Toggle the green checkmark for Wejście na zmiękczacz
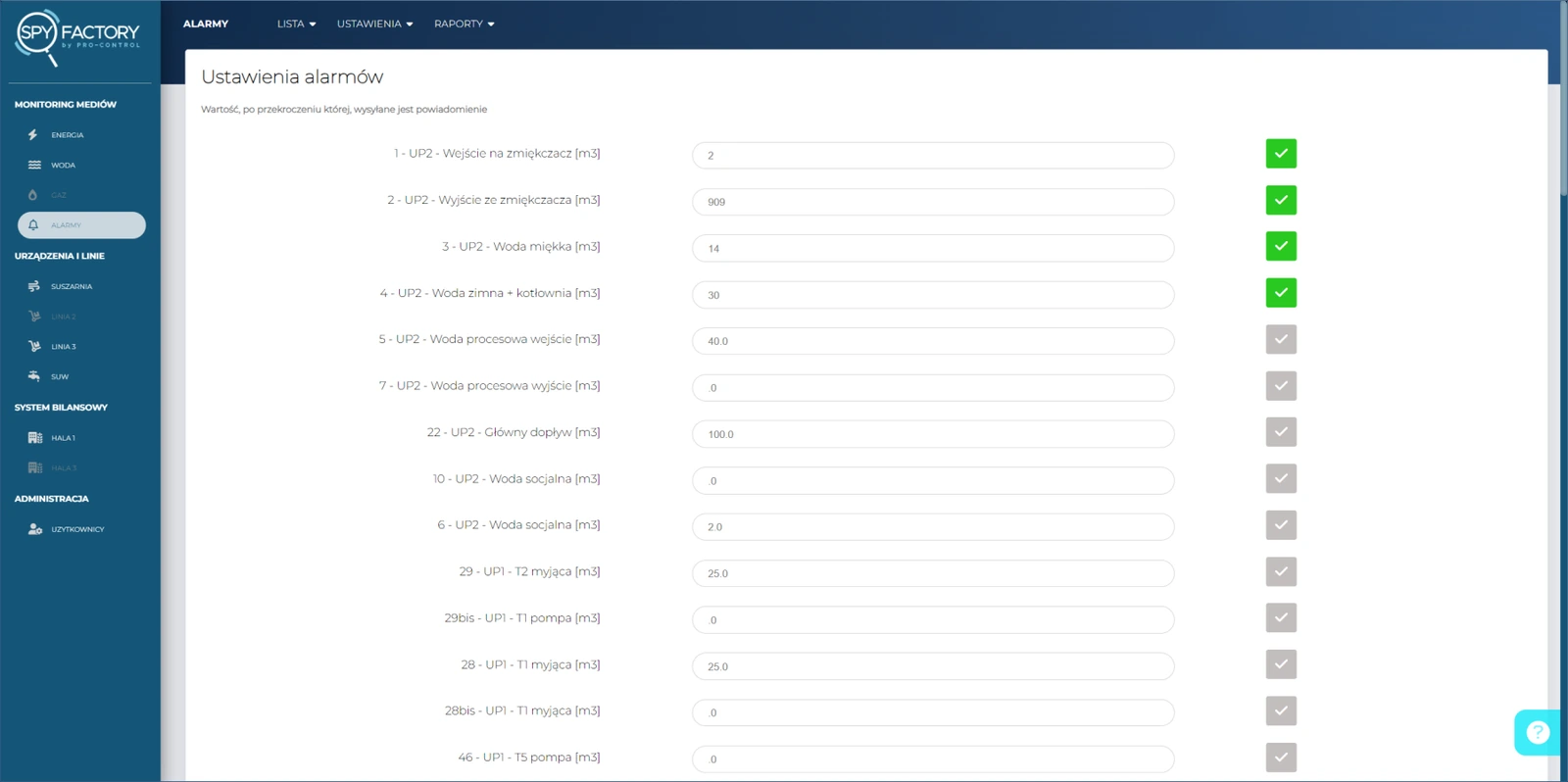 (1280, 154)
